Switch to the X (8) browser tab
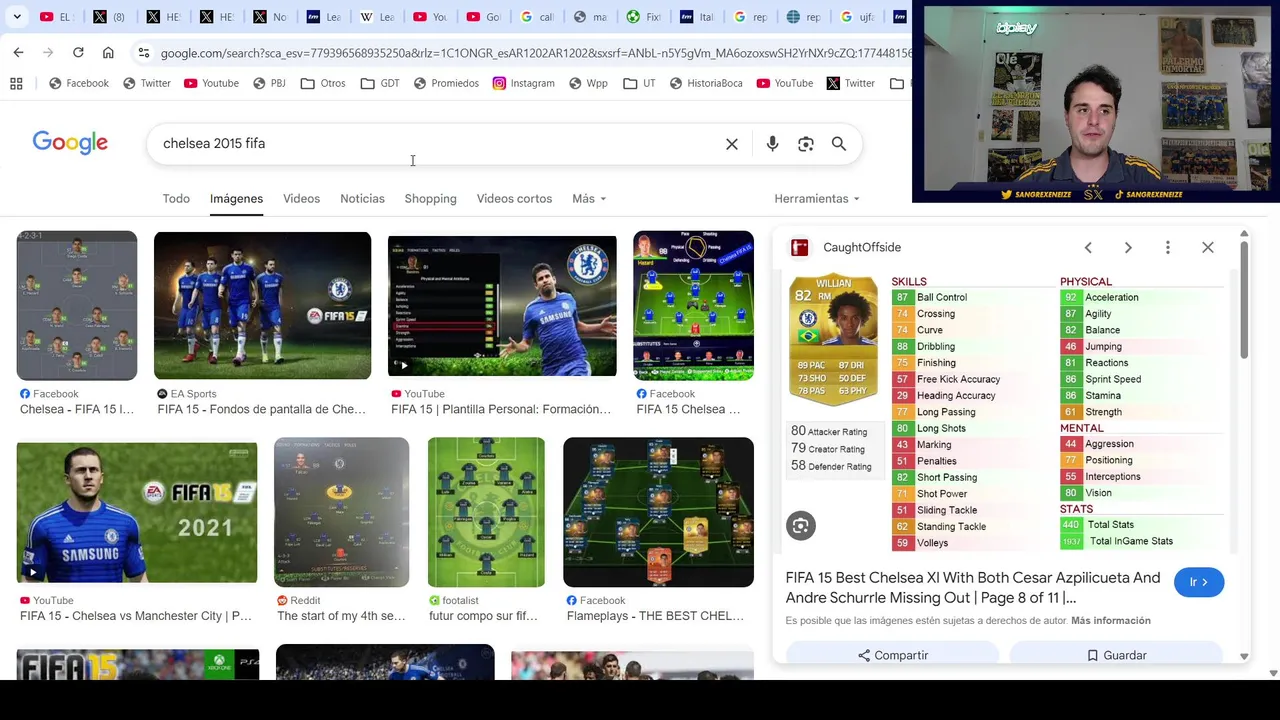Screen dimensions: 1280x720 coord(109,17)
